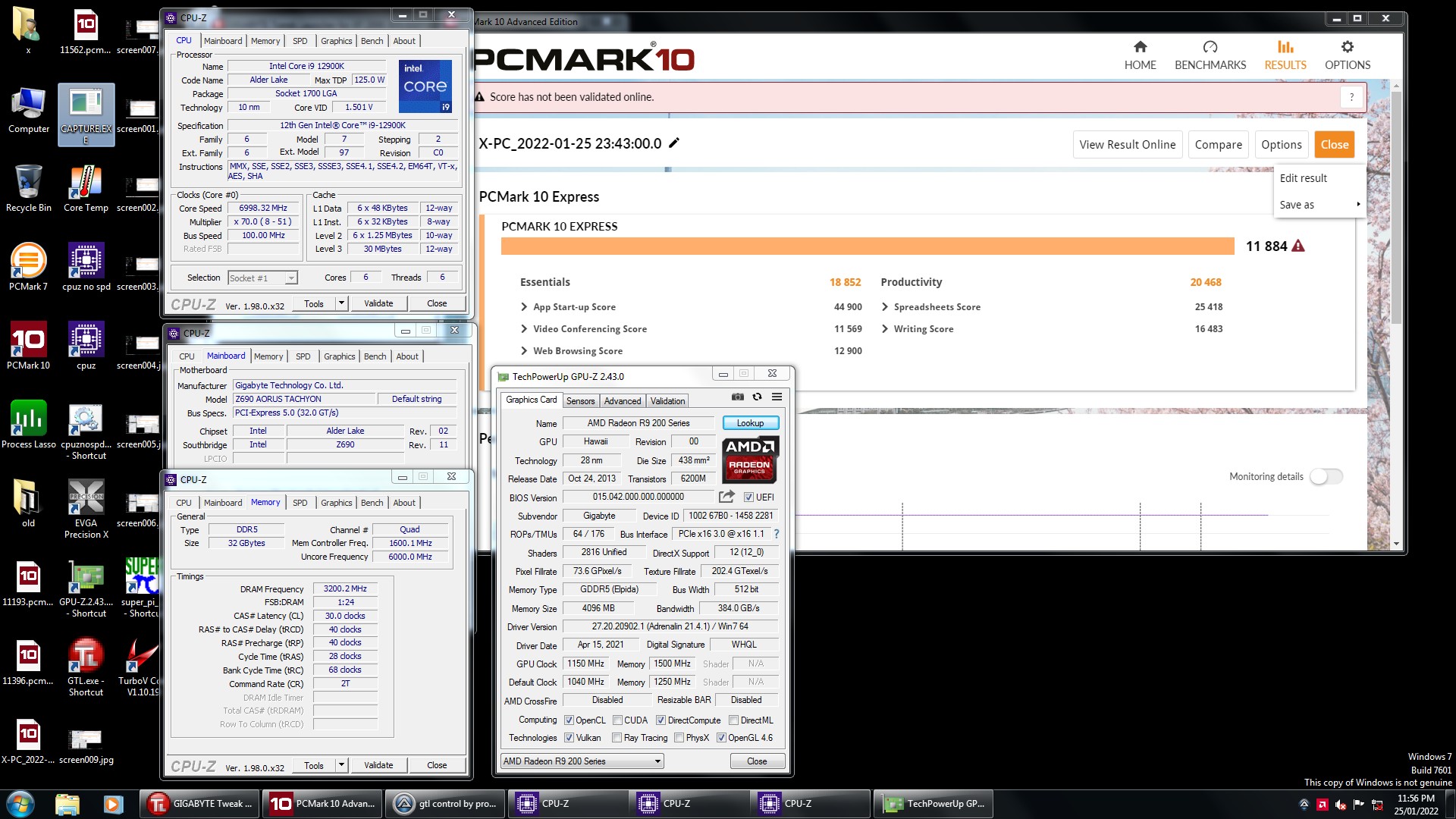Click the BIOS export share icon
Viewport: 1456px width, 819px height.
726,497
